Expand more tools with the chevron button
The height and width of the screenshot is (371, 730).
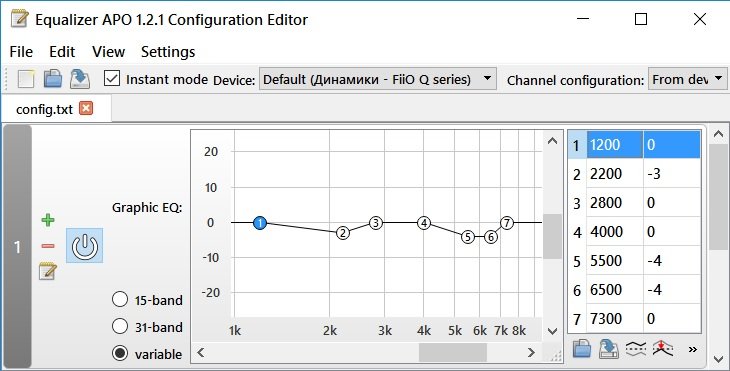pos(693,349)
